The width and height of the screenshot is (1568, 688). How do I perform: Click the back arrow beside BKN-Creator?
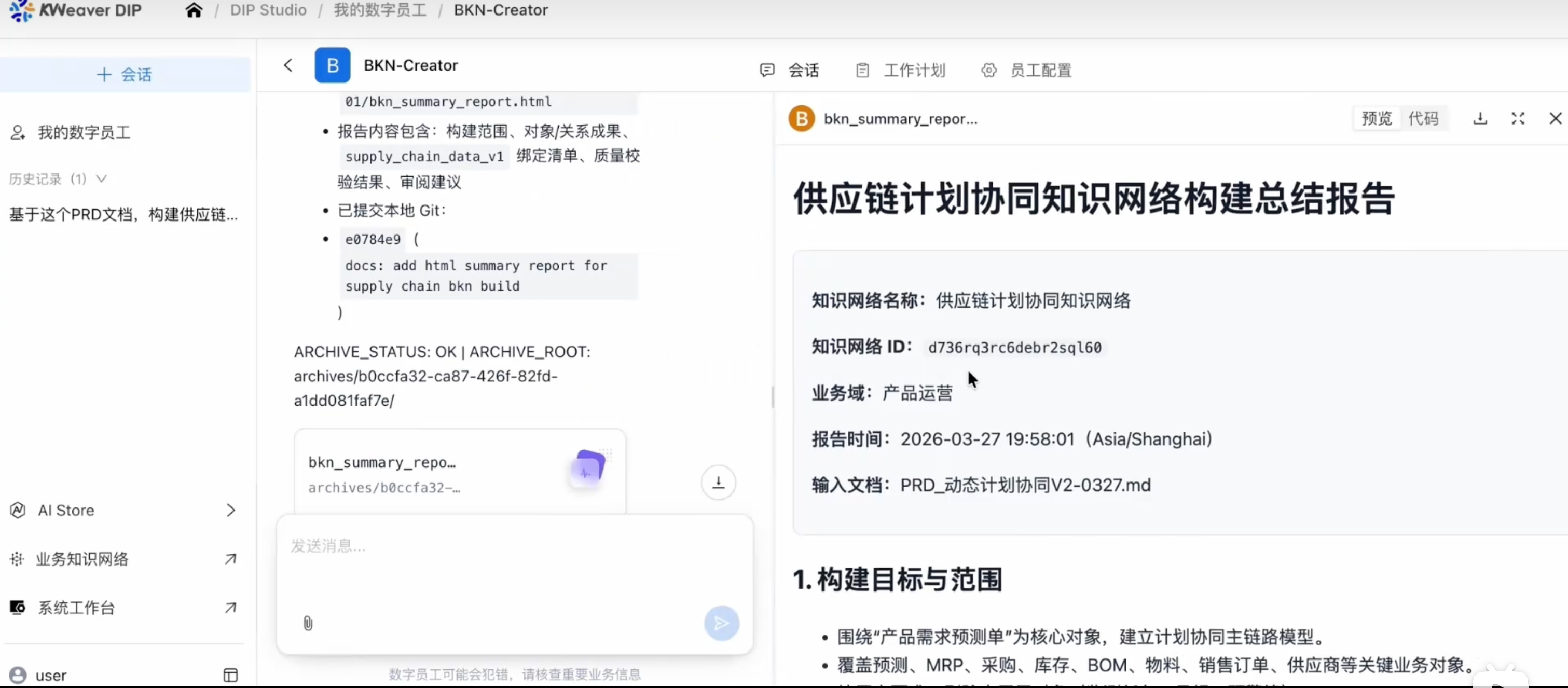coord(287,65)
